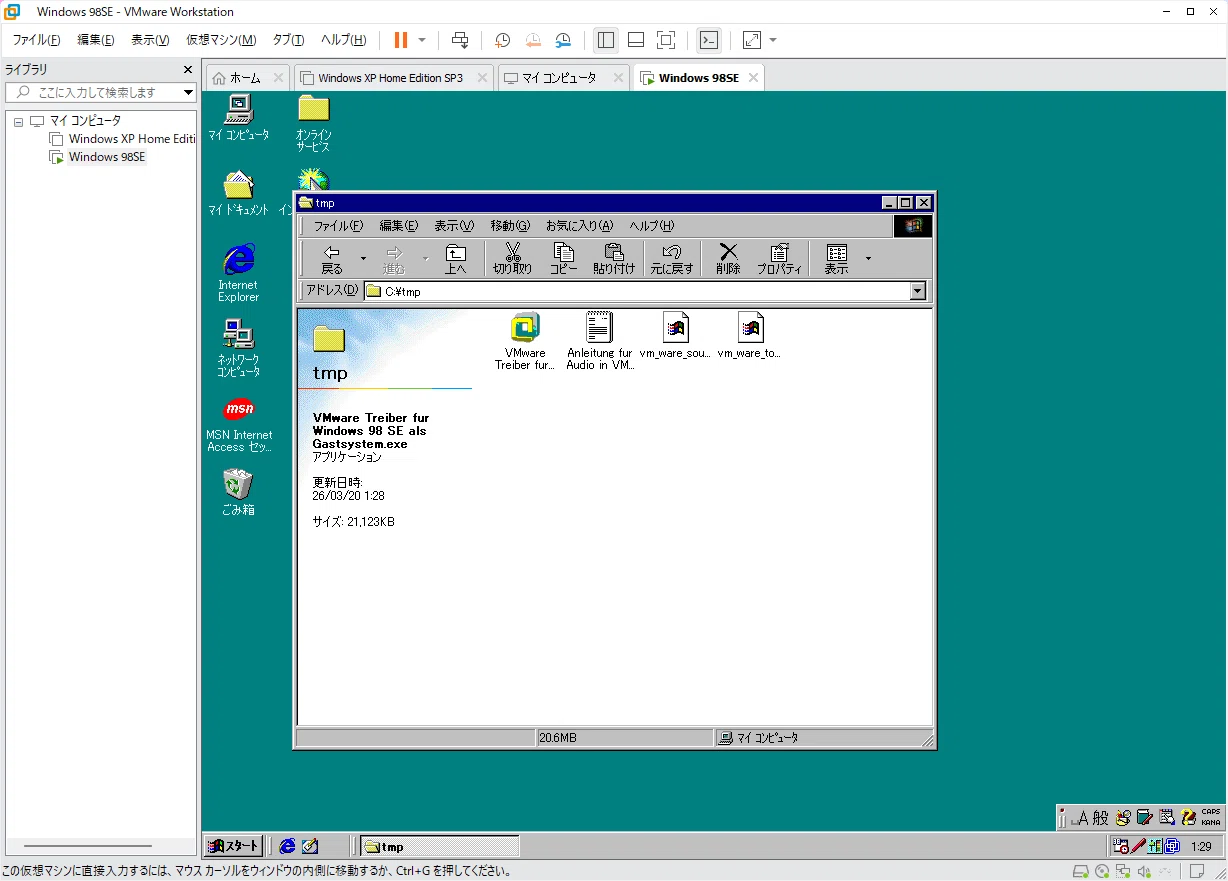Select the MSN Internet Access desktop icon

point(239,425)
